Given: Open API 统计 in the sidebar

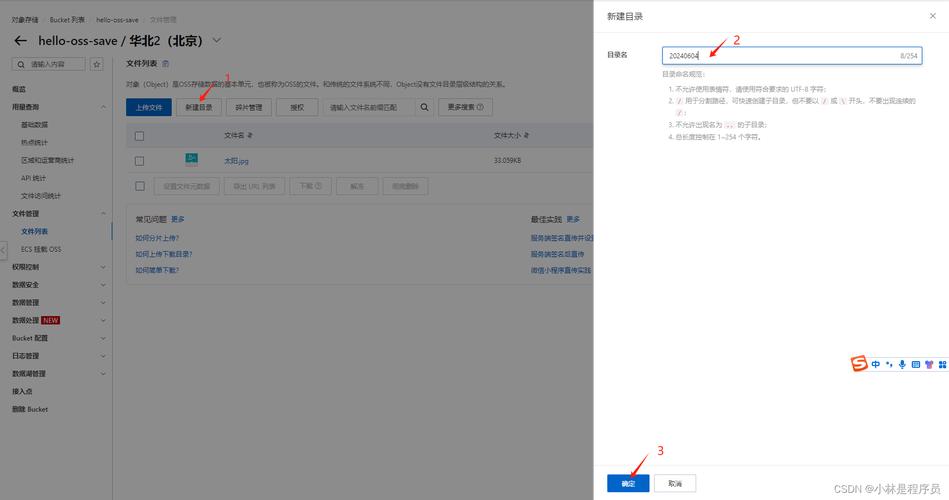Looking at the screenshot, I should (33, 178).
